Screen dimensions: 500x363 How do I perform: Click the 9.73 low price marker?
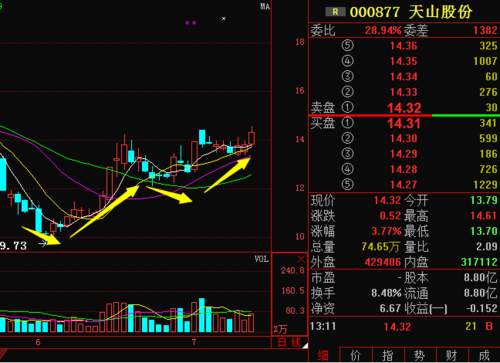click(13, 246)
